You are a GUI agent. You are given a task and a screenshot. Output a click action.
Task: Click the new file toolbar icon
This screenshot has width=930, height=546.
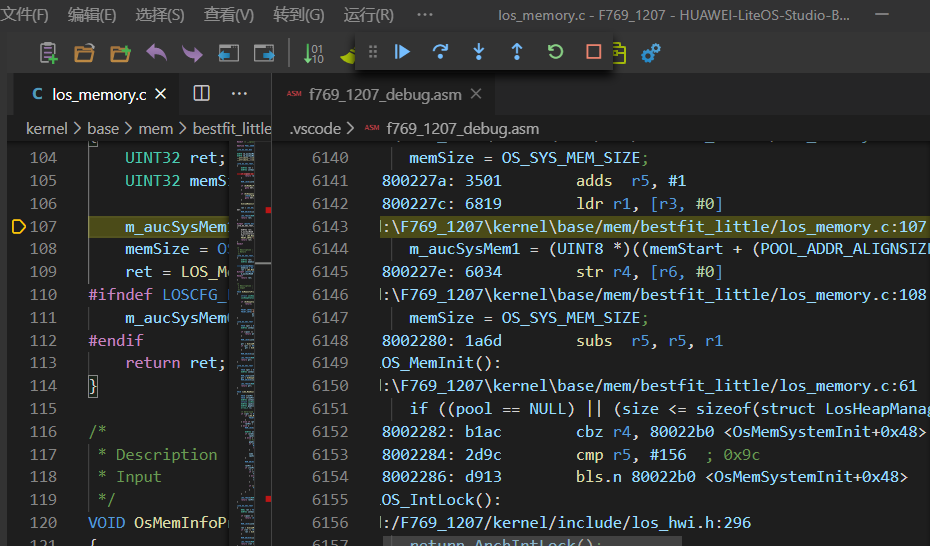tap(48, 53)
